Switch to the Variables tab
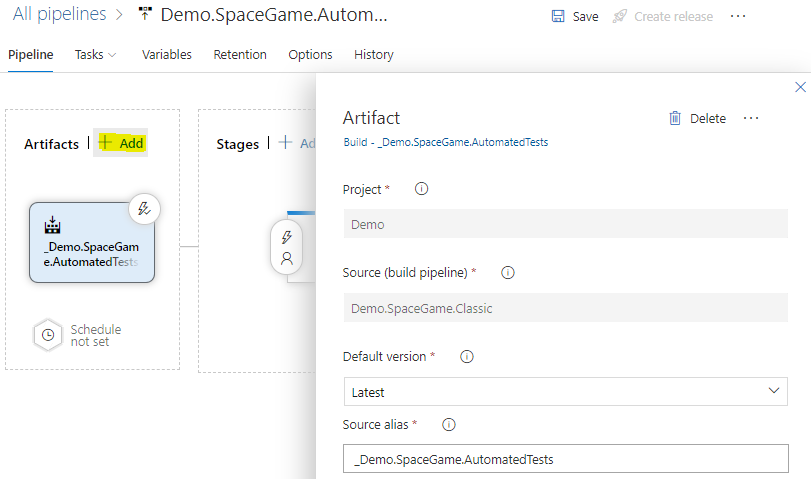 pos(167,54)
